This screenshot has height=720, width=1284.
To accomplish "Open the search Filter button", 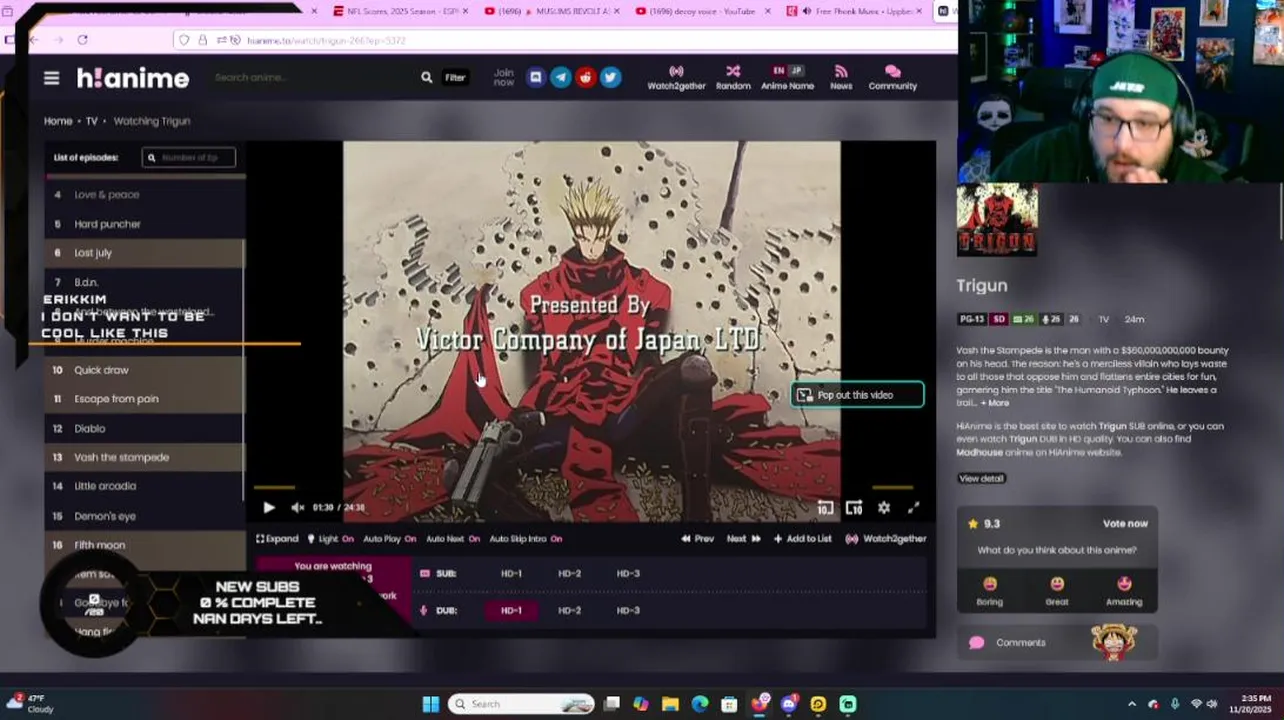I will (455, 77).
